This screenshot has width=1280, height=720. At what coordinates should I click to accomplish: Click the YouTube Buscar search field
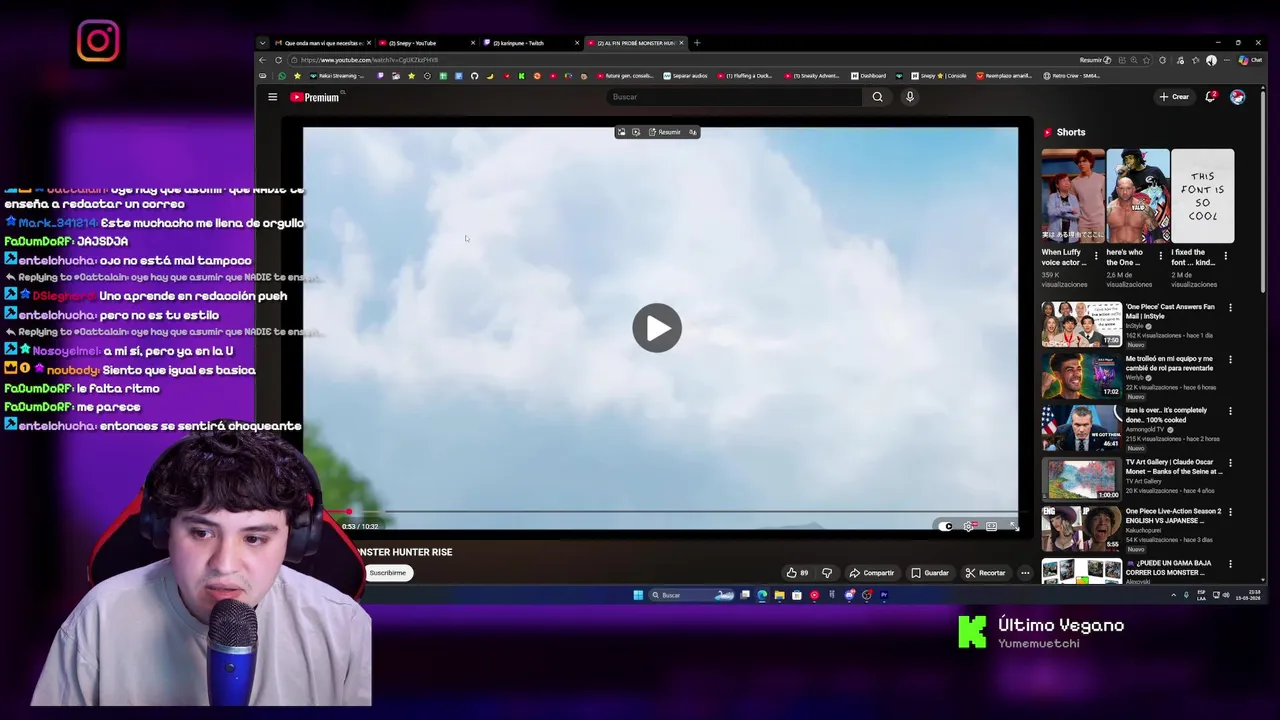734,97
